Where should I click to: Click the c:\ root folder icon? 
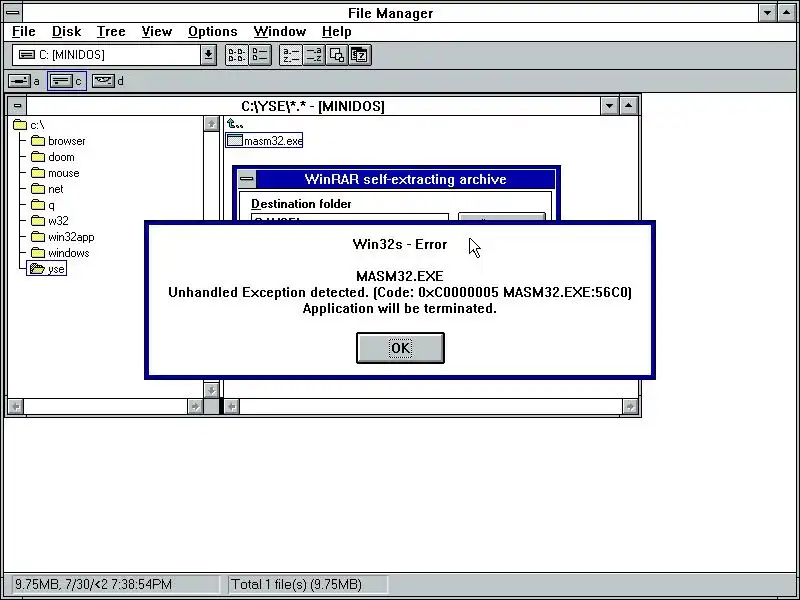point(20,125)
